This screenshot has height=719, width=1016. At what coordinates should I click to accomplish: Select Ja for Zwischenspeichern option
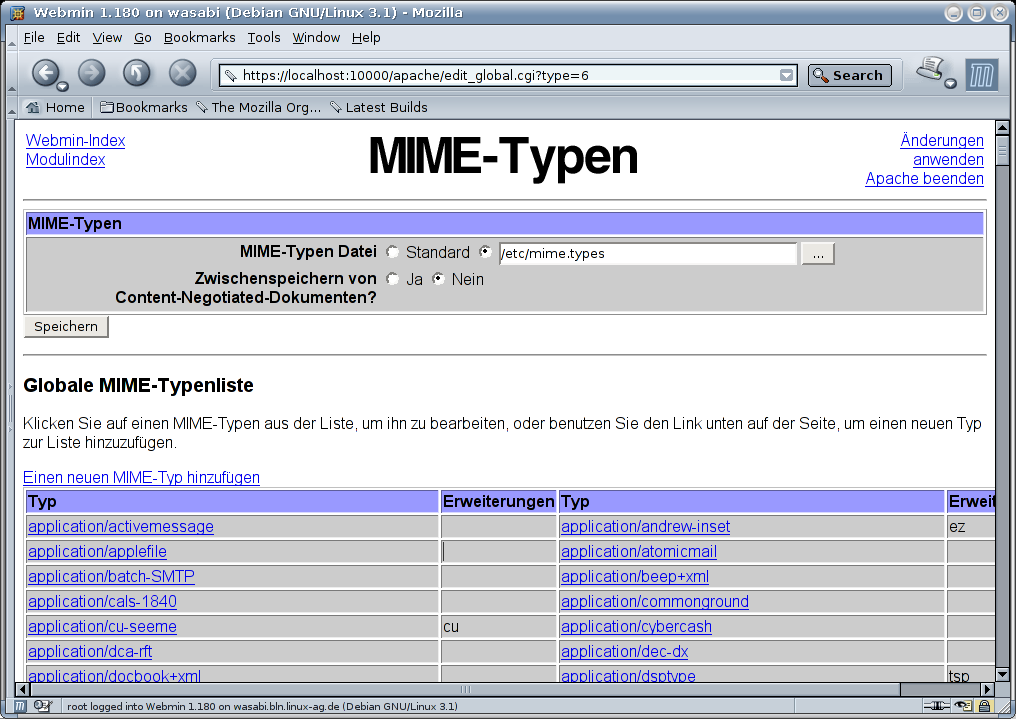[392, 279]
